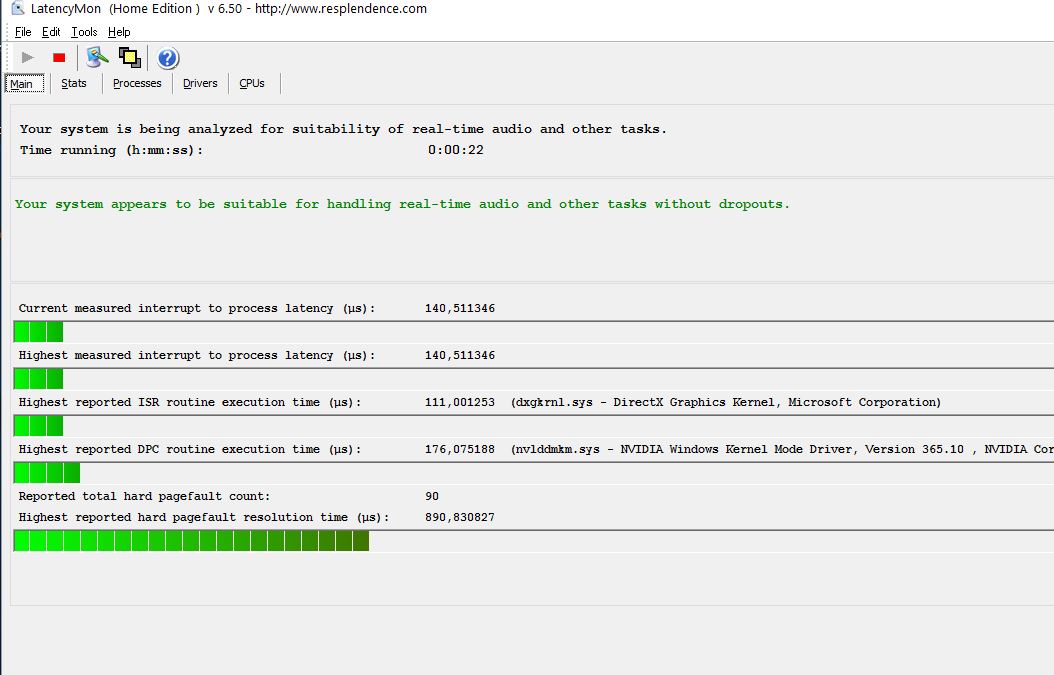Click the overlapping yellow windows toolbar icon

130,58
